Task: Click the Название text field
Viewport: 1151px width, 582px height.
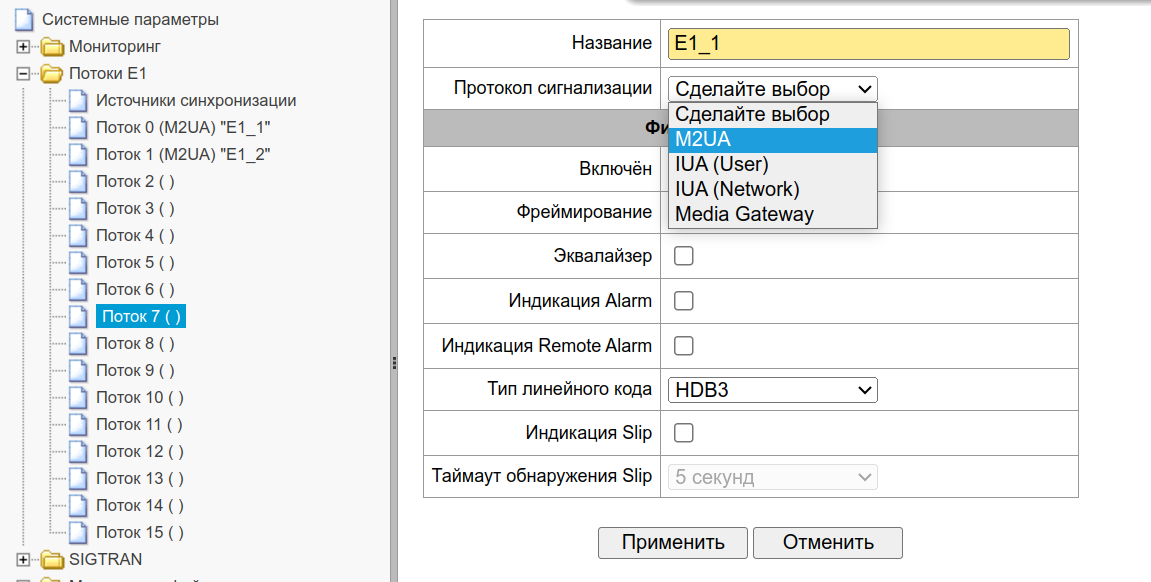Action: pyautogui.click(x=868, y=44)
